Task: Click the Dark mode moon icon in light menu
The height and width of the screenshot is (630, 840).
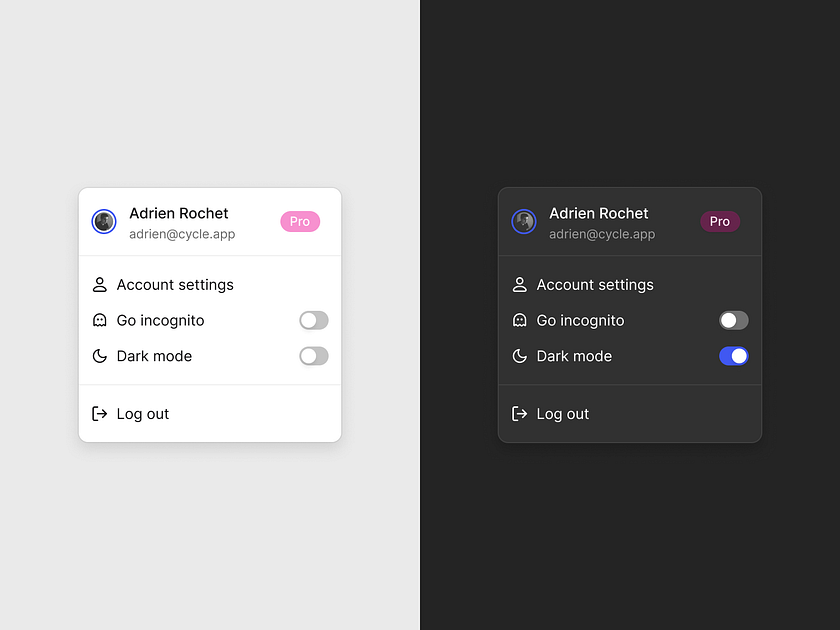Action: pyautogui.click(x=100, y=356)
